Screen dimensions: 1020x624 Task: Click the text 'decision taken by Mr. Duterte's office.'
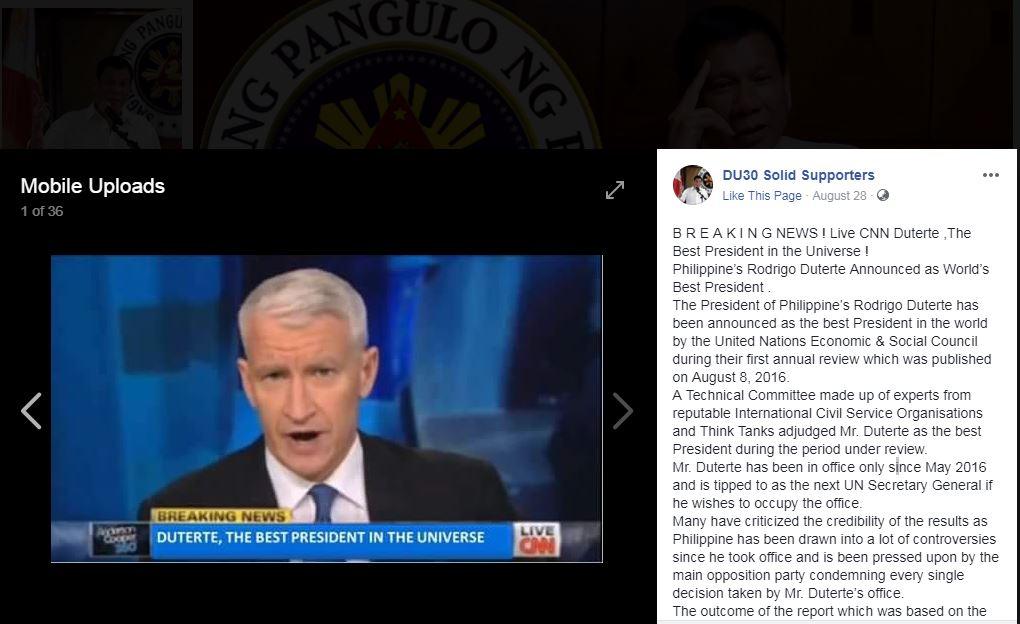[x=788, y=593]
